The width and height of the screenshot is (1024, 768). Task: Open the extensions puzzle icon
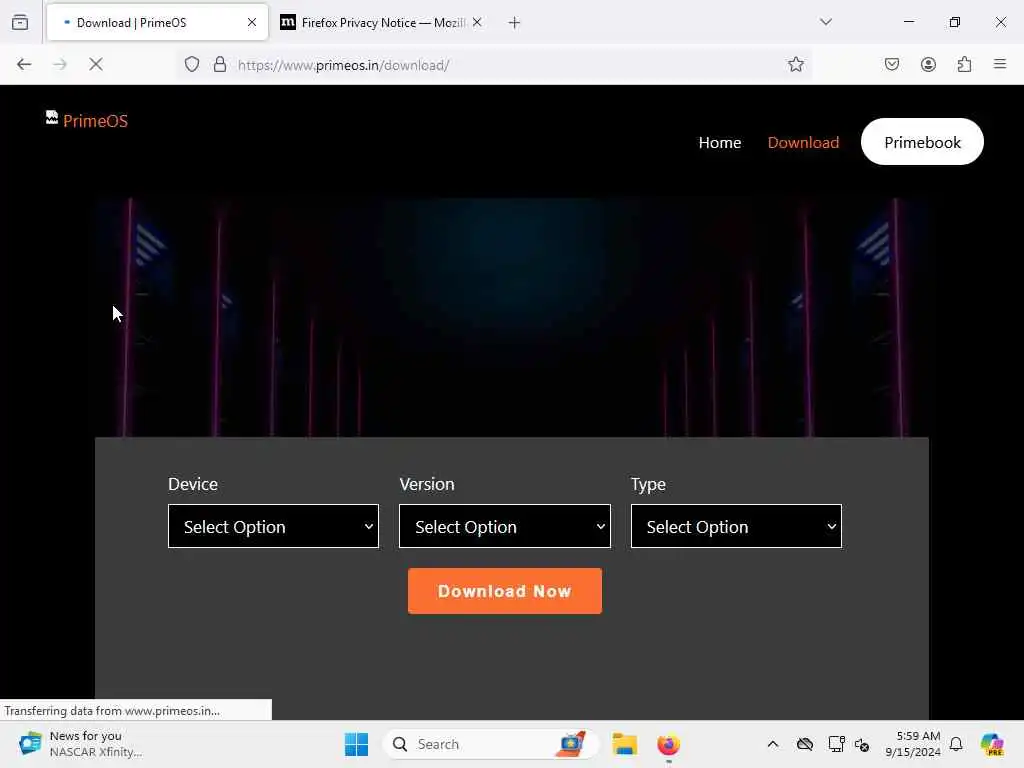(964, 64)
